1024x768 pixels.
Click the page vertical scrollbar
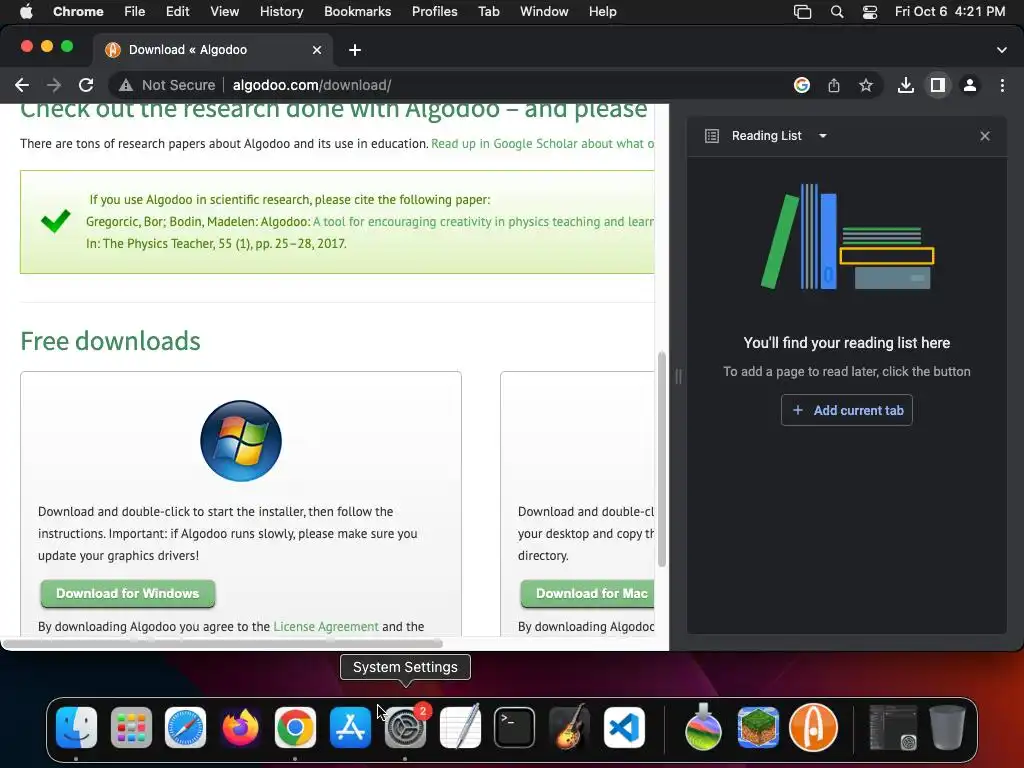point(662,459)
